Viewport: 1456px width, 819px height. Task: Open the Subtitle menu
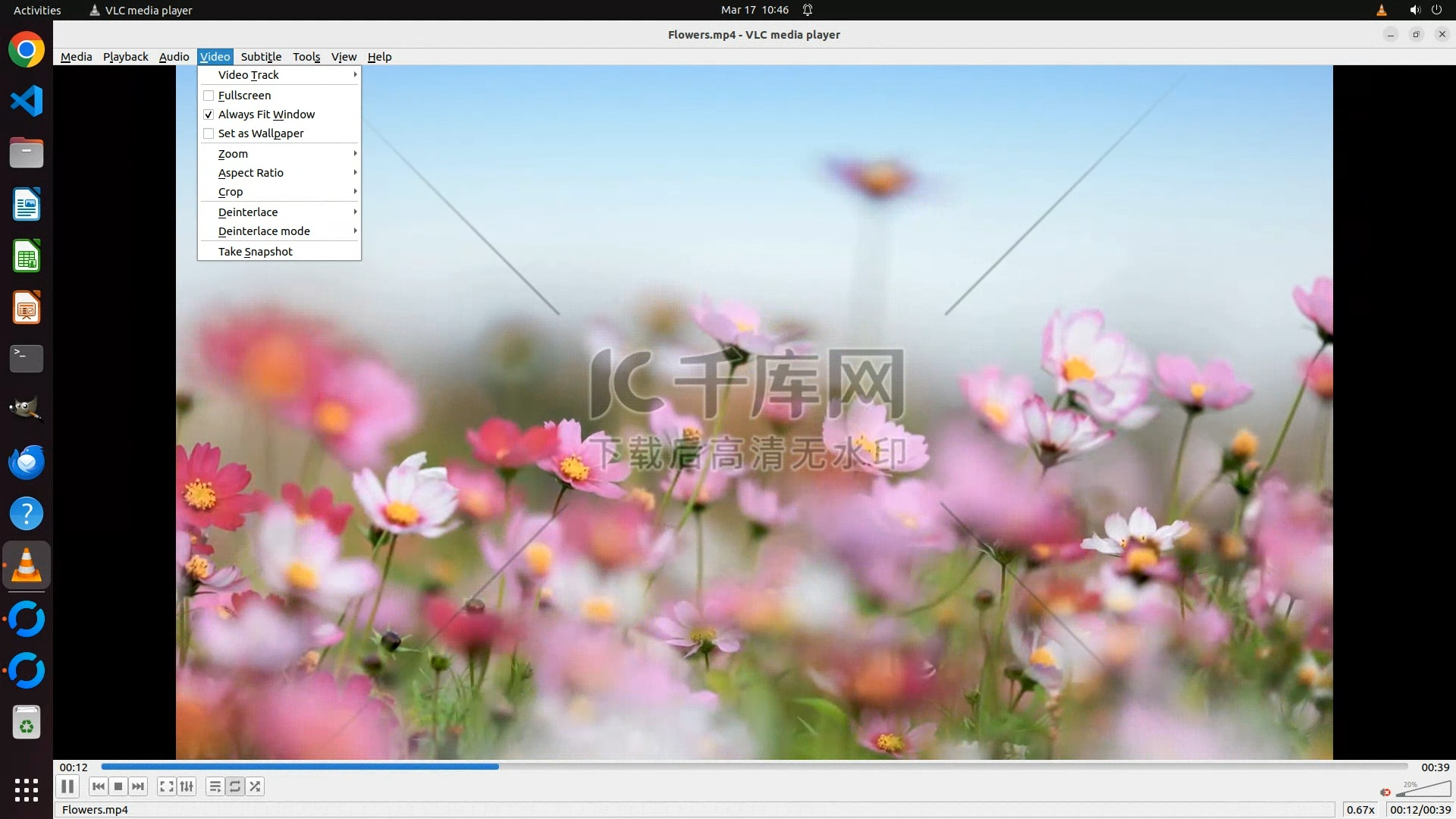pyautogui.click(x=261, y=57)
